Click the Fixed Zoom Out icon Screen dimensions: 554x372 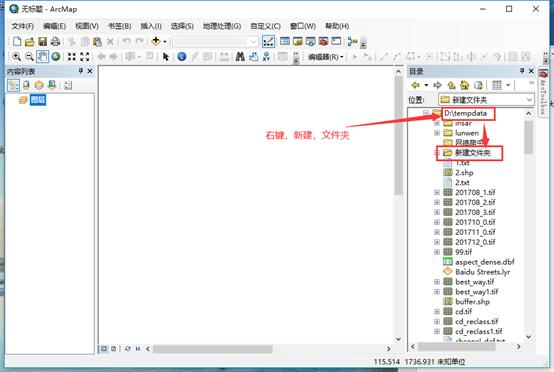[x=85, y=57]
